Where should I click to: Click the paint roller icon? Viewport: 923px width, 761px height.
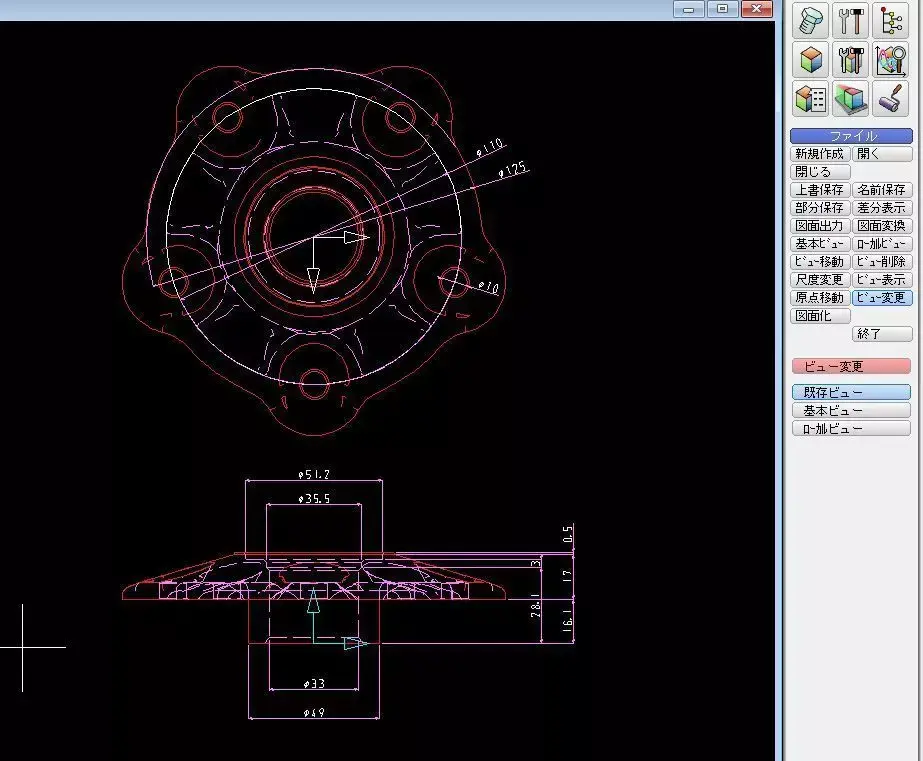891,98
